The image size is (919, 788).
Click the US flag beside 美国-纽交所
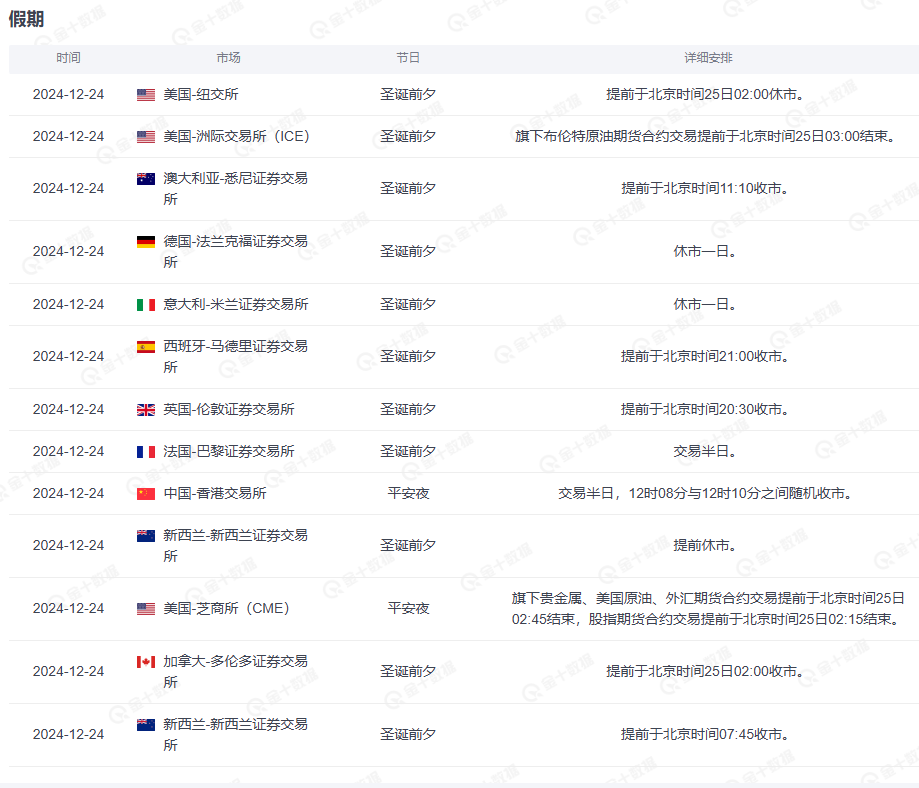(146, 95)
